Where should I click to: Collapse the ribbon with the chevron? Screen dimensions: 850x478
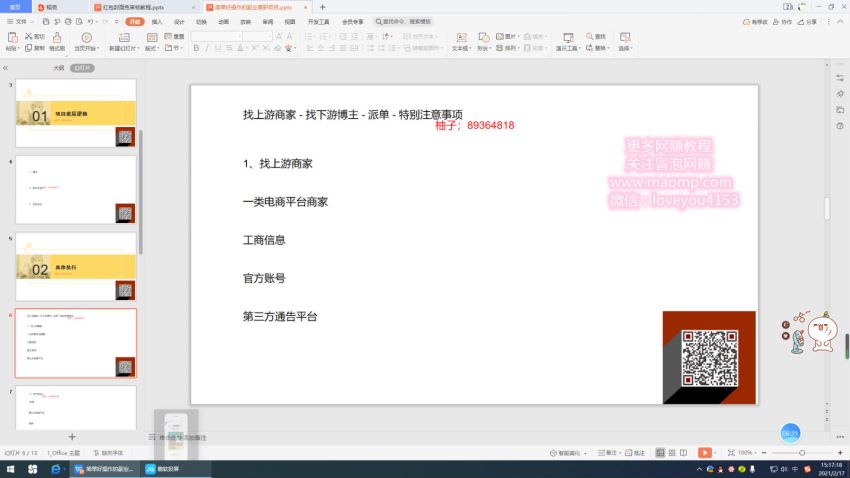coord(840,22)
